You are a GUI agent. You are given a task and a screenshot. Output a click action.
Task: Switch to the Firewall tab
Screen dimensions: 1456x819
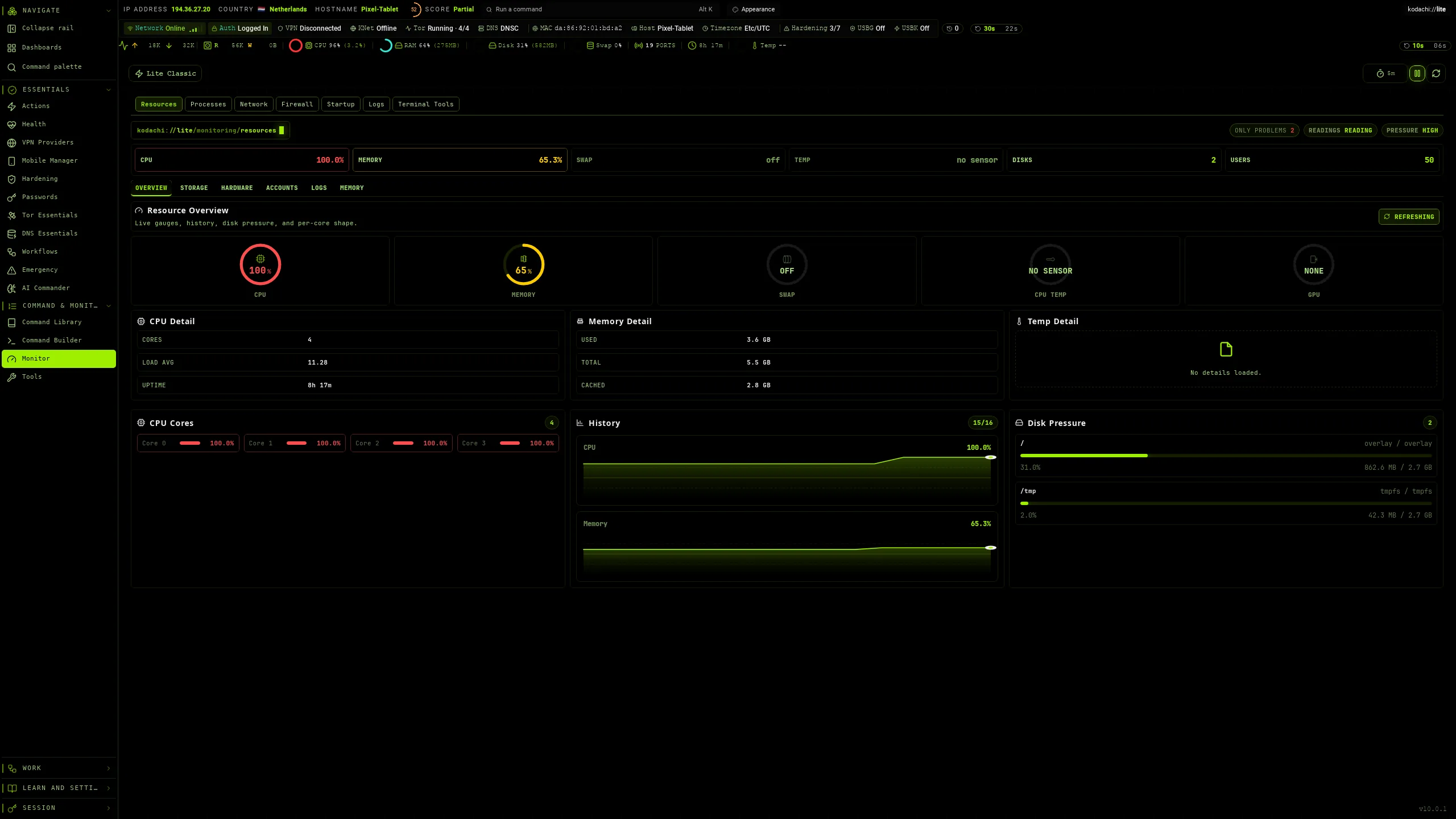(297, 104)
